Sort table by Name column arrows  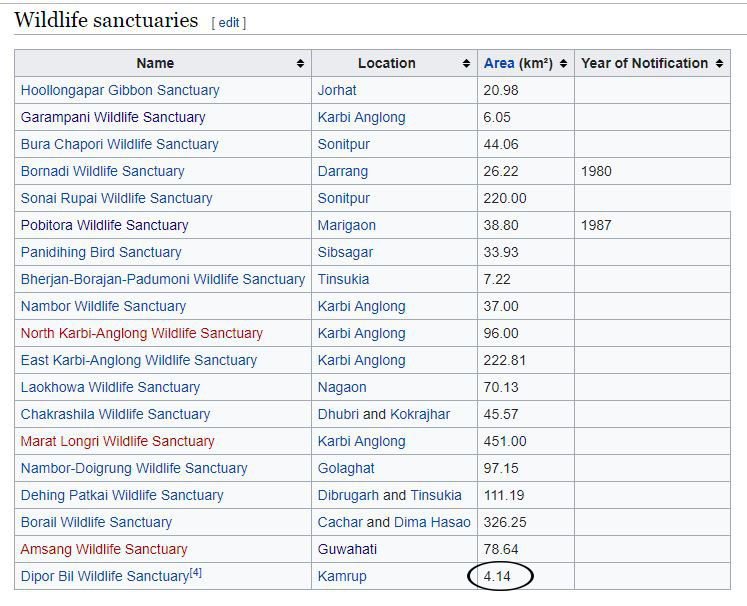[x=300, y=63]
